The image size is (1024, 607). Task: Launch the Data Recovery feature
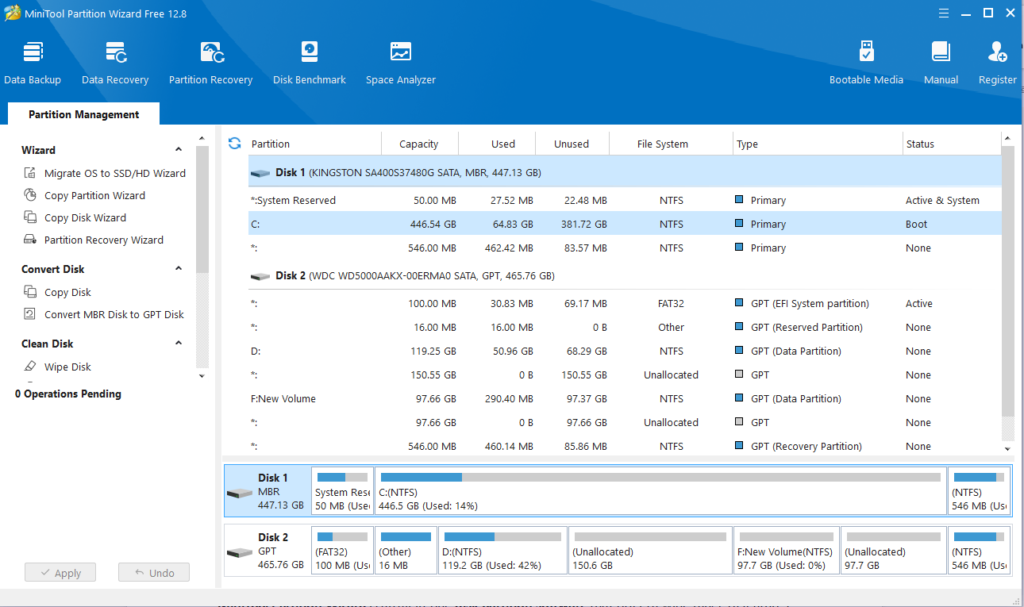tap(115, 63)
